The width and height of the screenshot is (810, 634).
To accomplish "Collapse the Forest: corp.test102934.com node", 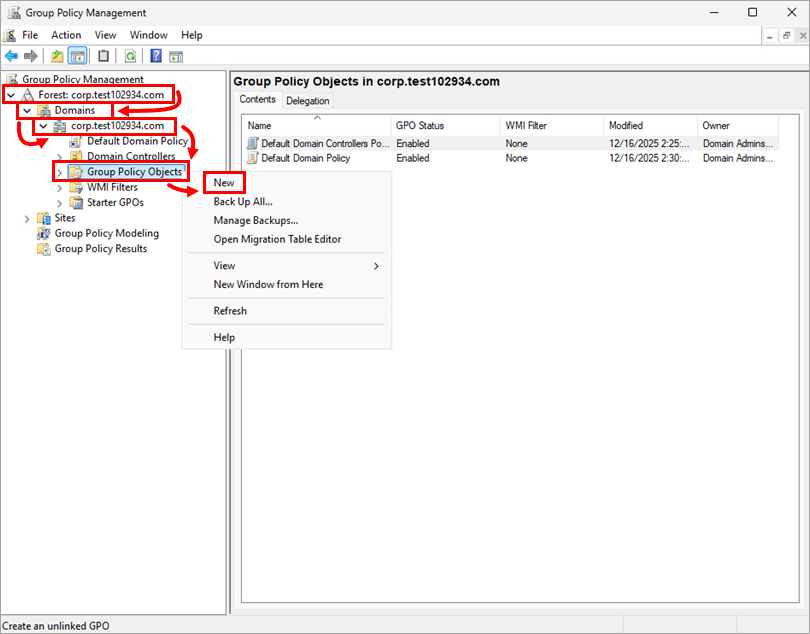I will click(10, 95).
